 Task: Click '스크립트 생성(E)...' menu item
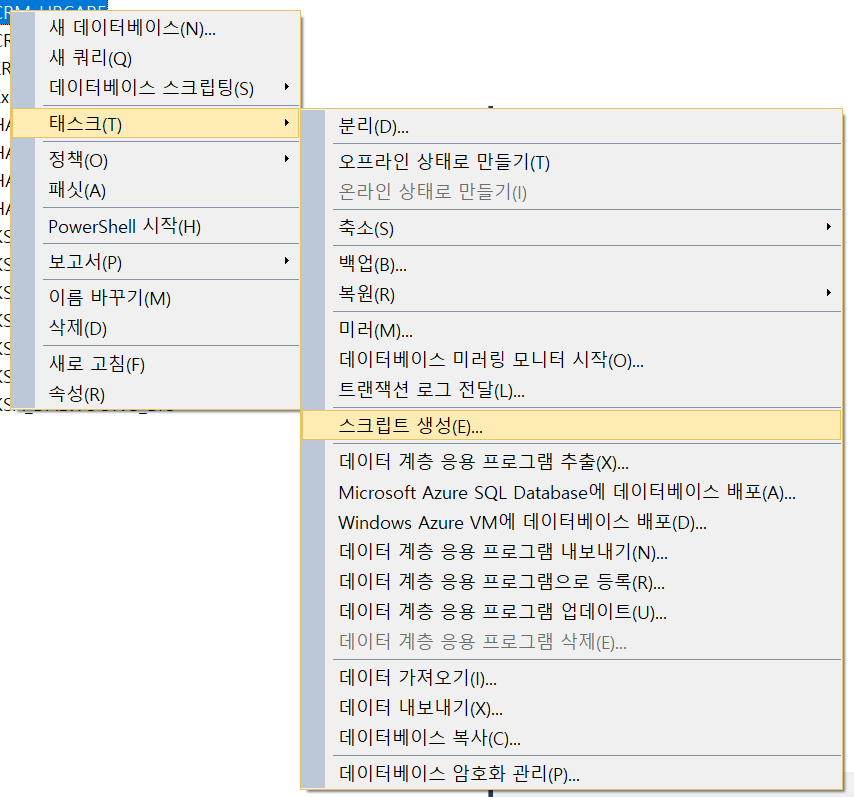(410, 425)
